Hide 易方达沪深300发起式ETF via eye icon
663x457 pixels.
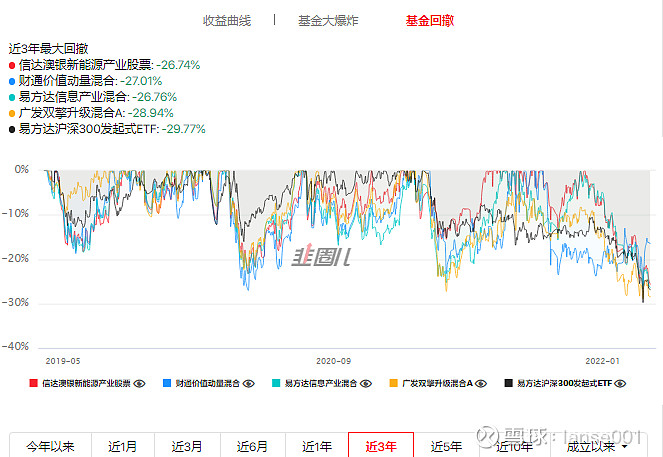(x=620, y=383)
